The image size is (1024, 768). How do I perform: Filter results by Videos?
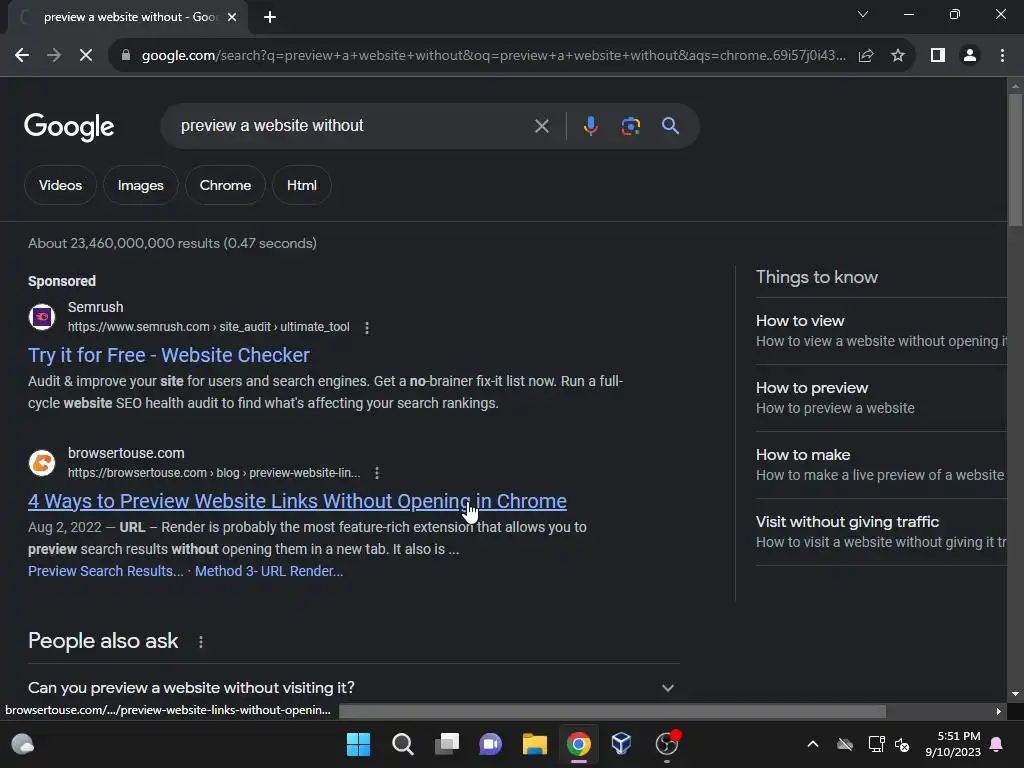[60, 185]
